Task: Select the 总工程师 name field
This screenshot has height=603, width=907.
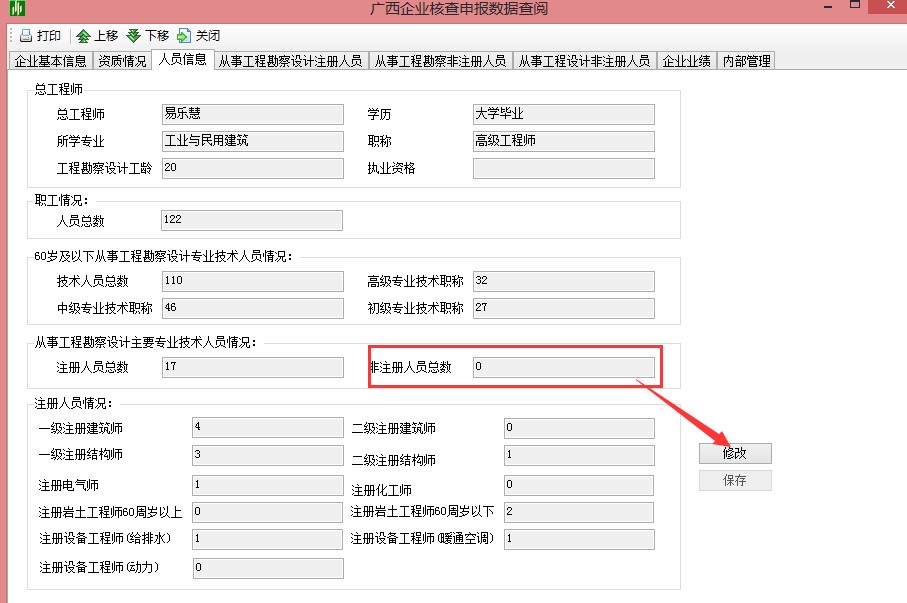Action: [251, 114]
